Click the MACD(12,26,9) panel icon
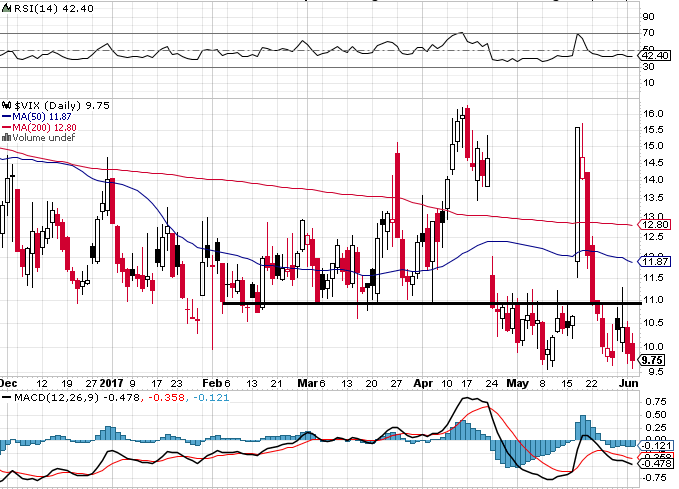This screenshot has width=679, height=489. click(6, 400)
